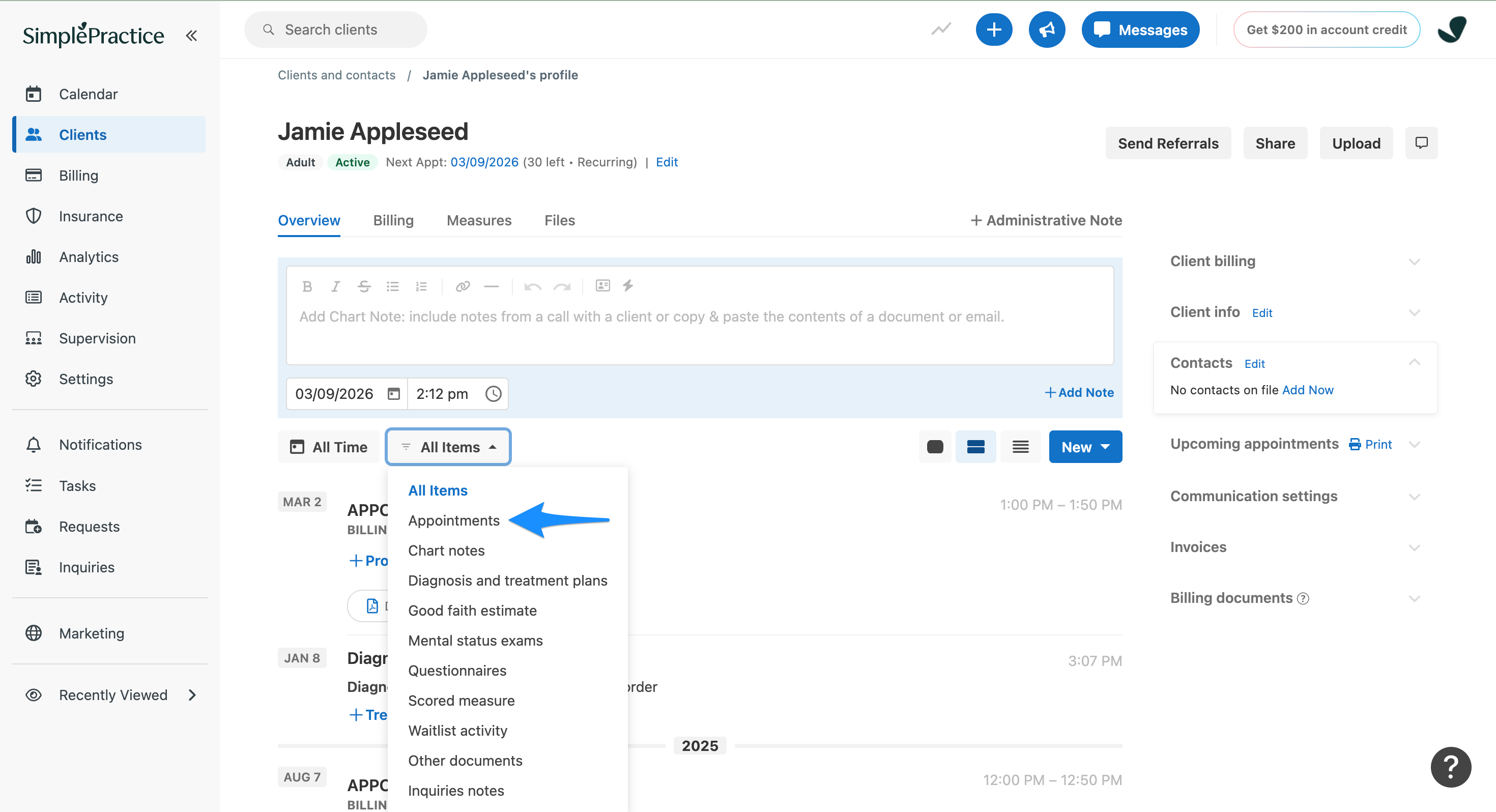The height and width of the screenshot is (812, 1496).
Task: Toggle strikethrough formatting
Action: 364,286
